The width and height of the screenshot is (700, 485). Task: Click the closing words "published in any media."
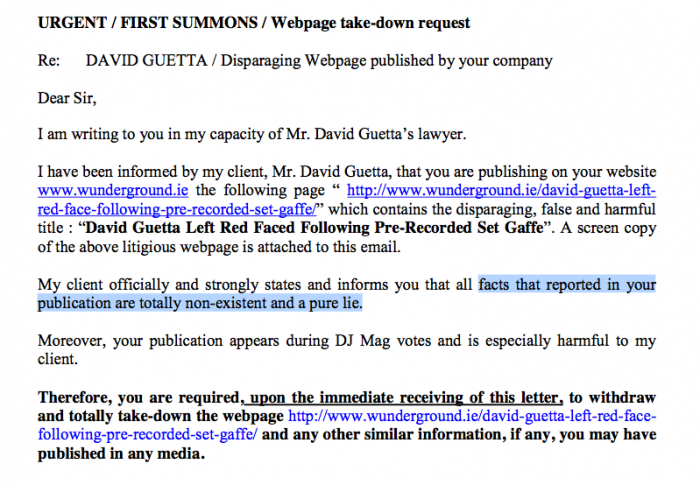click(121, 453)
